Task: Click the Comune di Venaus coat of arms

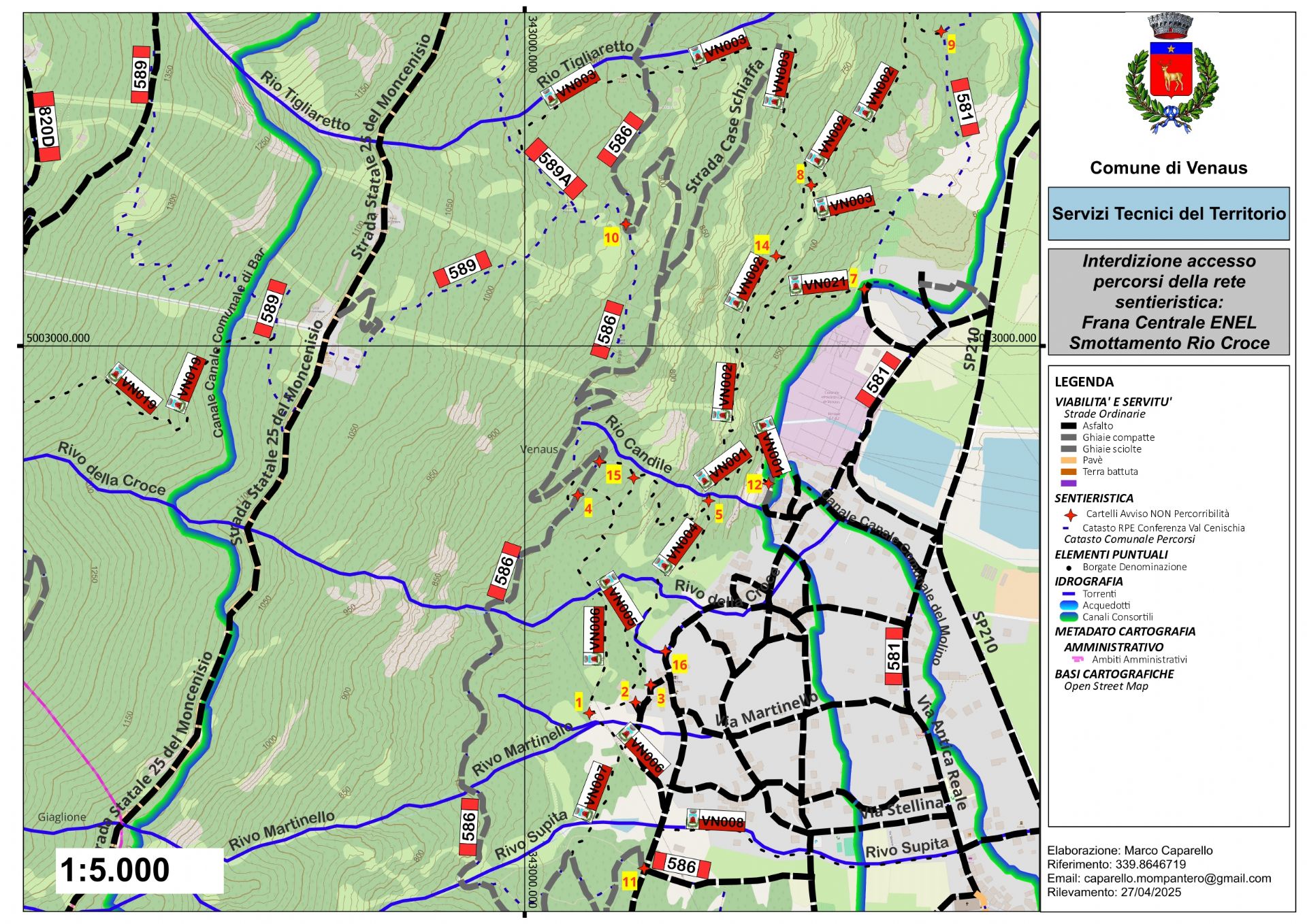Action: 1171,75
